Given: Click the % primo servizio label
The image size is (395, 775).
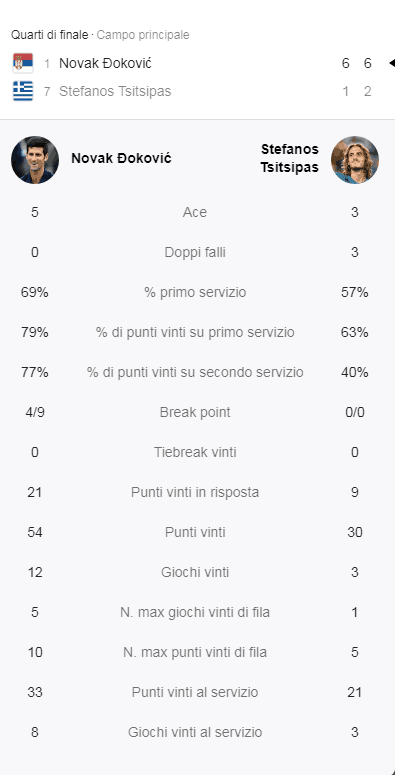Looking at the screenshot, I should (195, 293).
